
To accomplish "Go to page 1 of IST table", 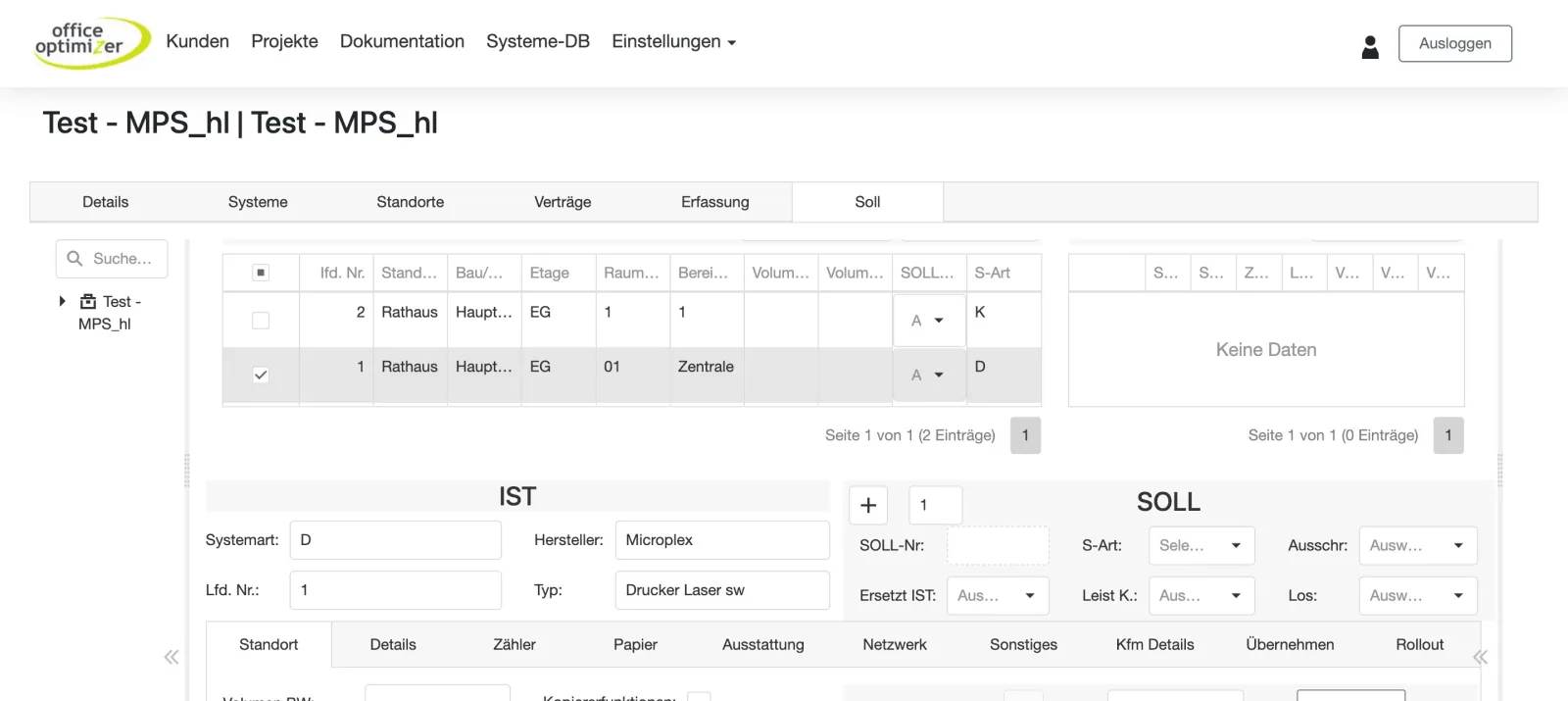I will coord(1025,435).
